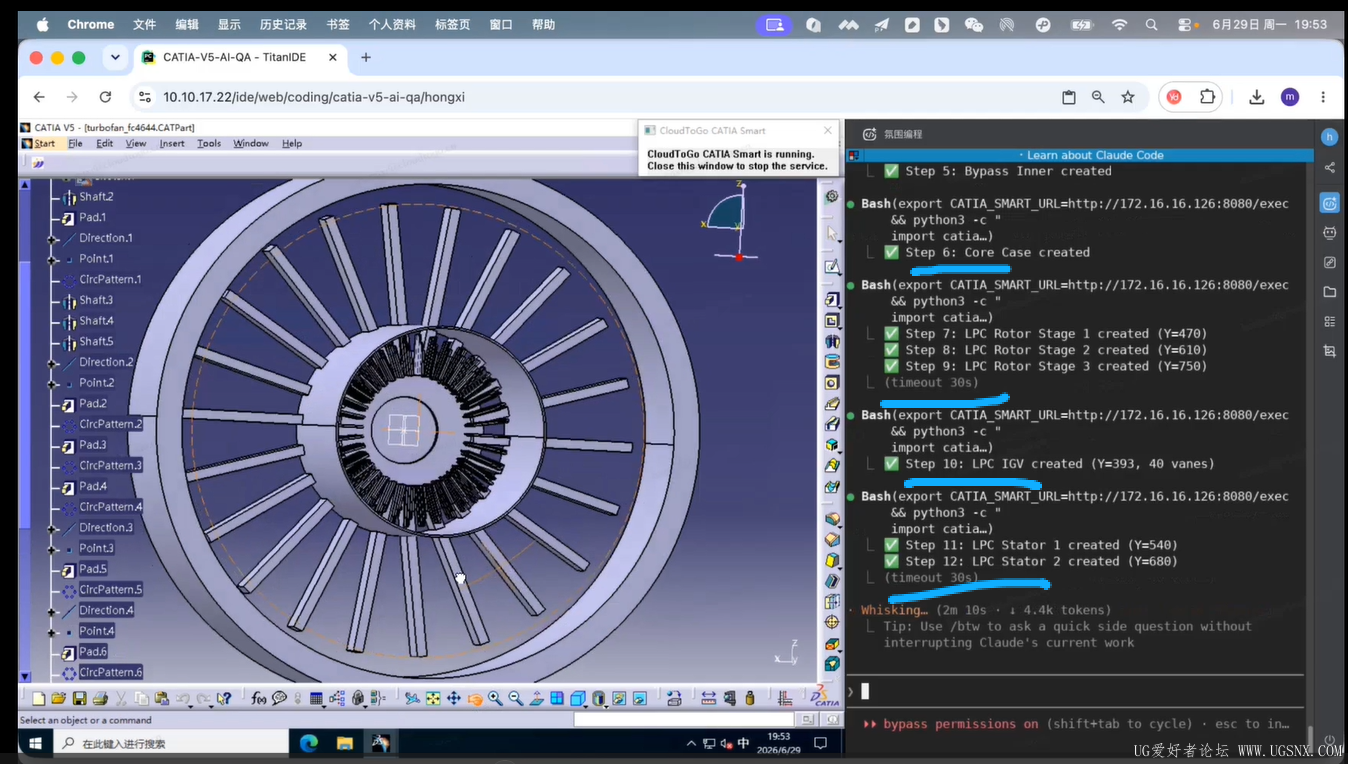This screenshot has width=1348, height=764.
Task: Open the CATIA View menu
Action: [x=136, y=144]
